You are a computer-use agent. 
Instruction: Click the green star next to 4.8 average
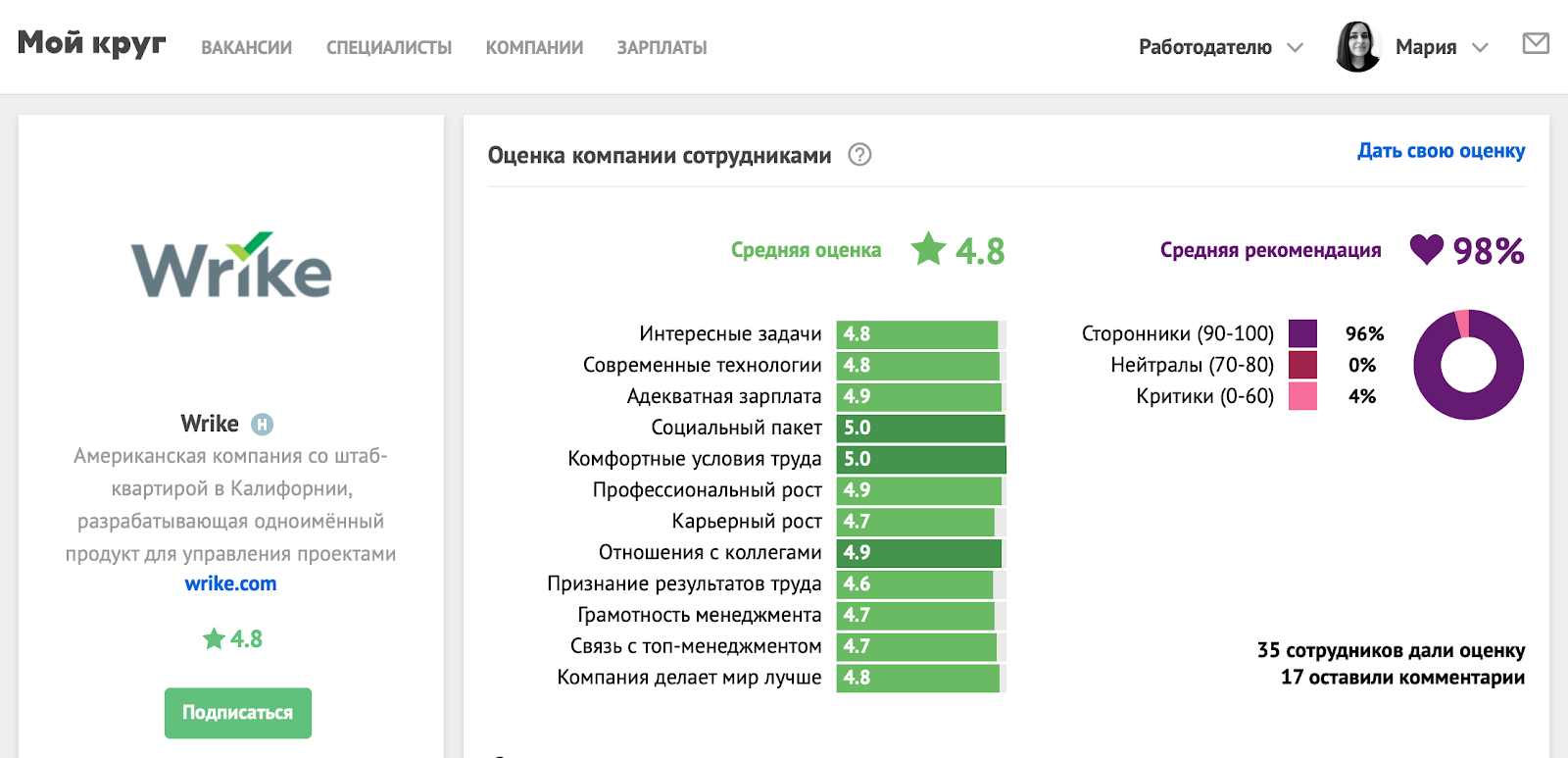pyautogui.click(x=928, y=249)
